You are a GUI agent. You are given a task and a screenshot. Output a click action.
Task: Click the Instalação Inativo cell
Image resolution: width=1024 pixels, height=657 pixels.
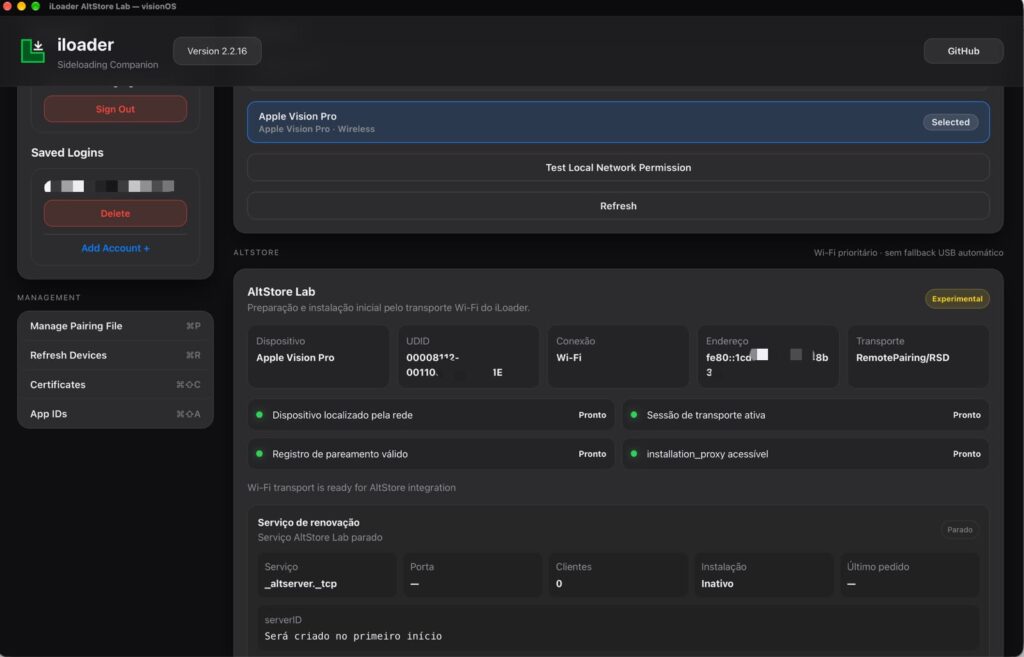tap(763, 575)
